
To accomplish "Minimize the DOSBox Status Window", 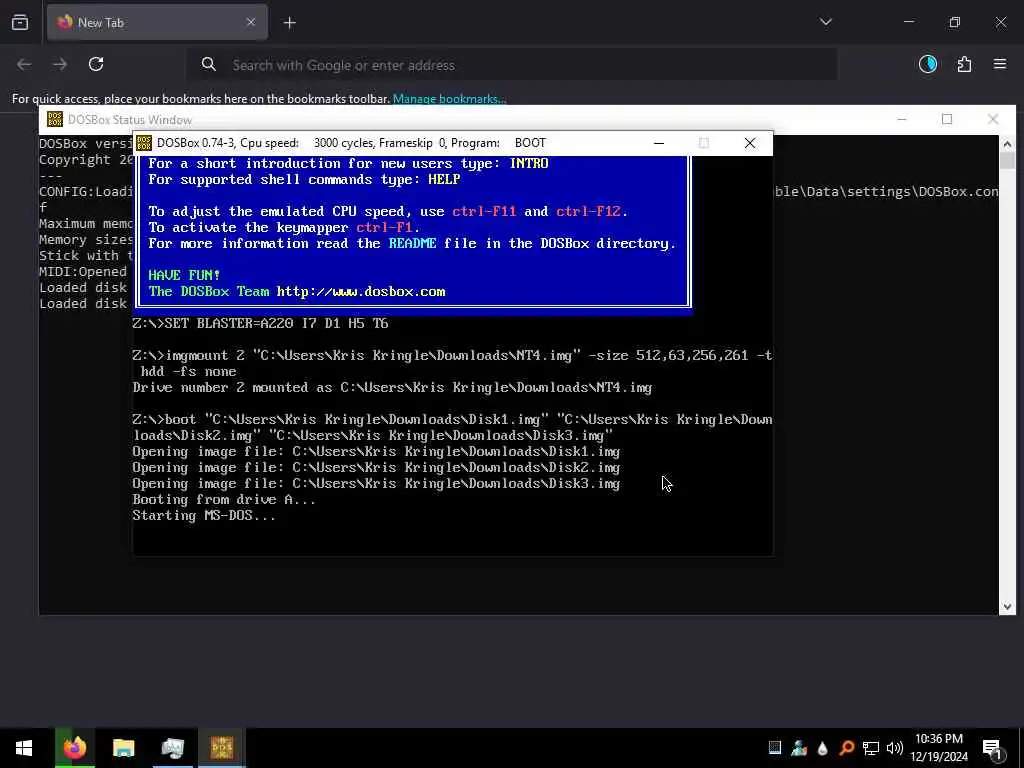I will [902, 120].
